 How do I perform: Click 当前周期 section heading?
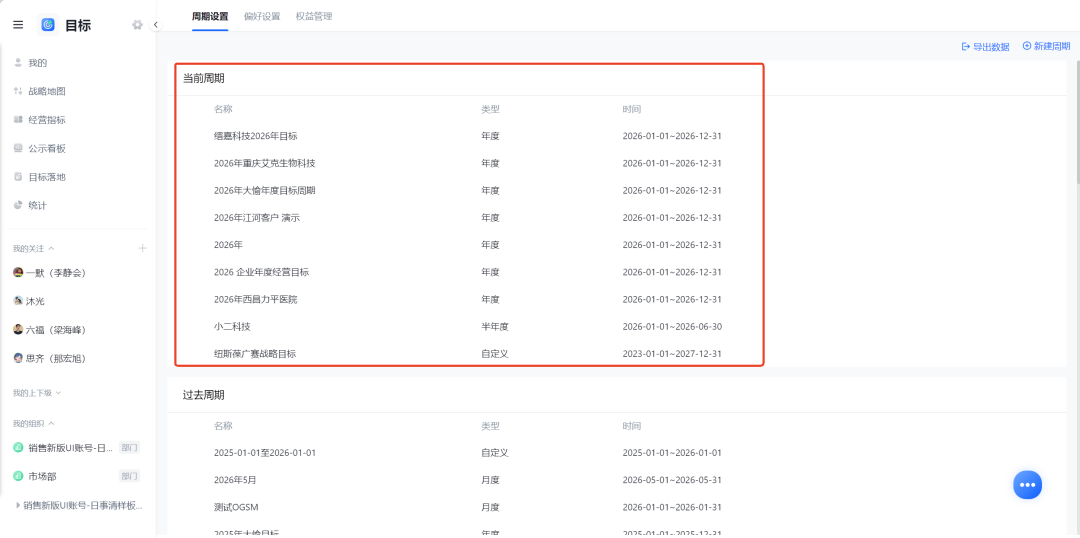point(203,79)
